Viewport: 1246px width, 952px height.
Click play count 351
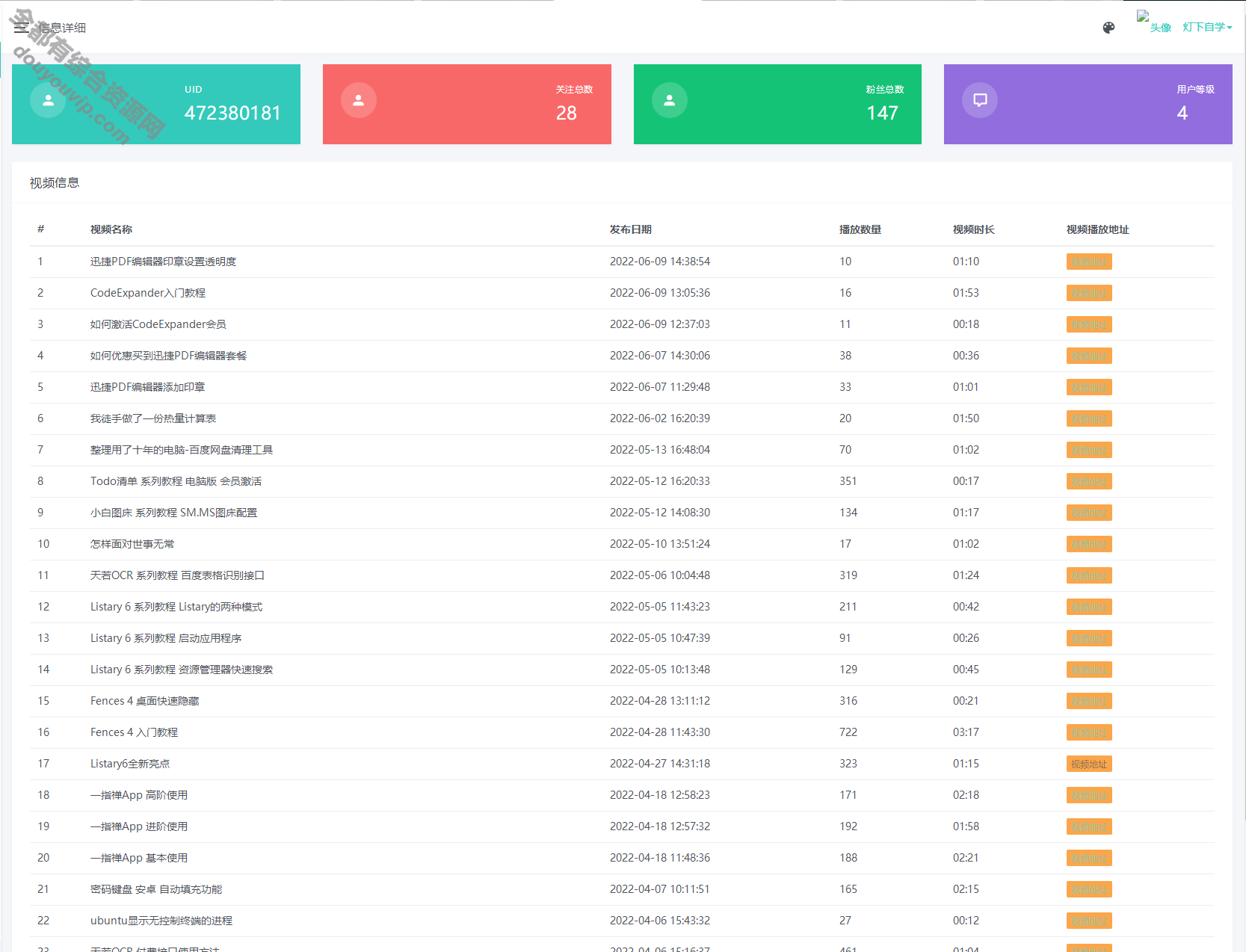click(848, 481)
